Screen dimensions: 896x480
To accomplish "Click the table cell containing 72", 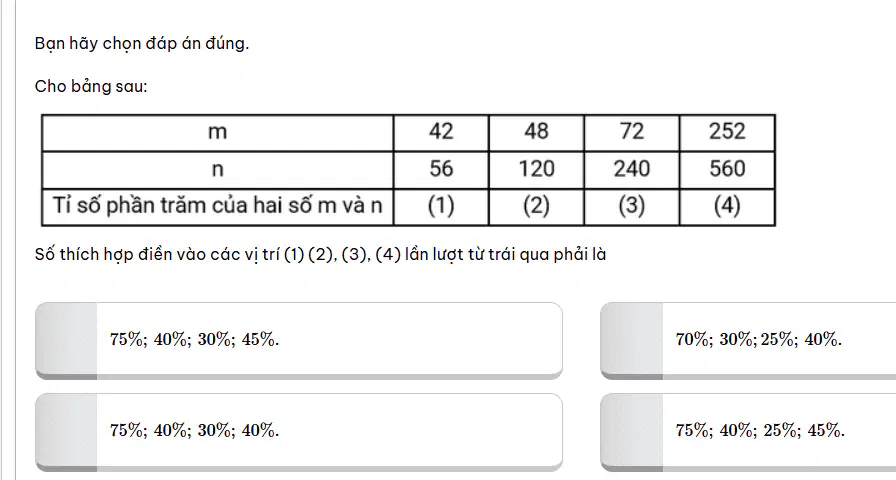I will (632, 133).
